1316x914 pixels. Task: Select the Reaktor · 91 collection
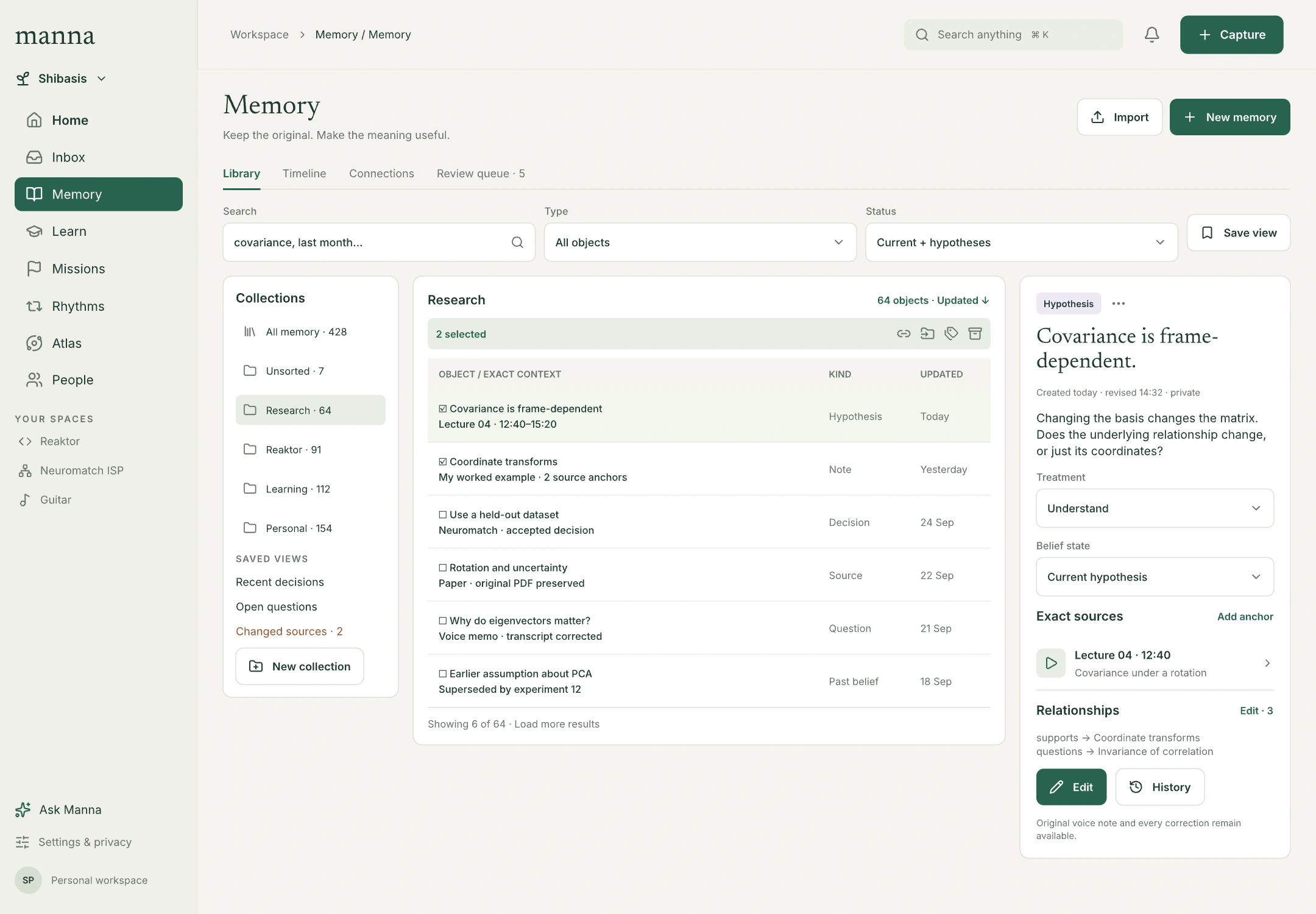pos(311,450)
